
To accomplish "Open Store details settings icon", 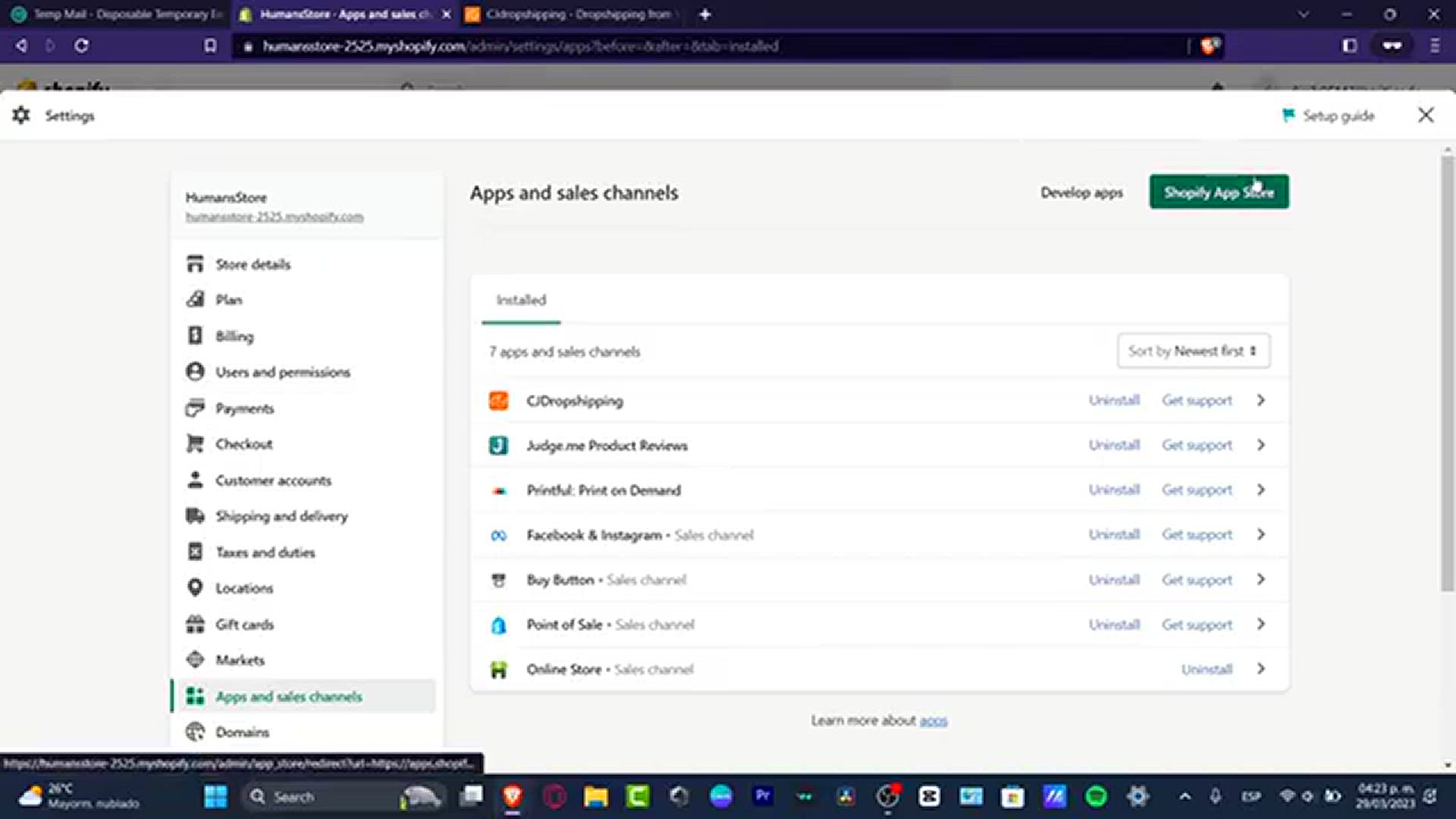I will click(195, 264).
